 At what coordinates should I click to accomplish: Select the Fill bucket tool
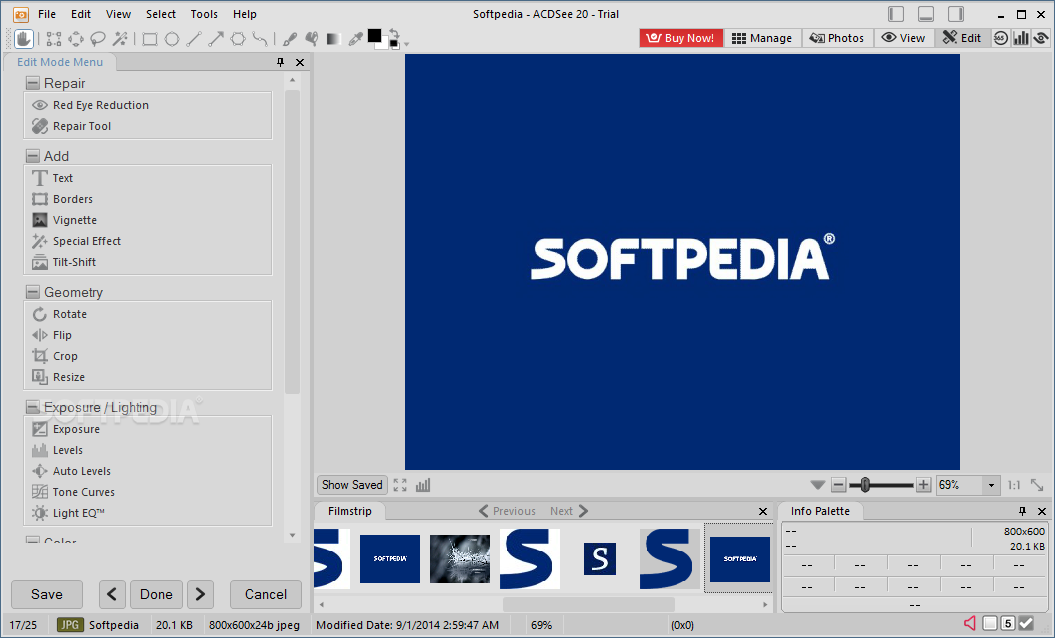pyautogui.click(x=312, y=39)
